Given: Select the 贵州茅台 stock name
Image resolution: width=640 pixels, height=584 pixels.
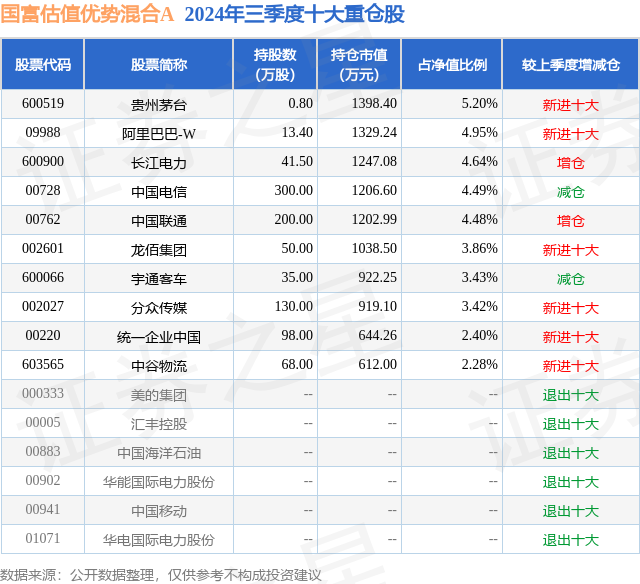Looking at the screenshot, I should (159, 105).
